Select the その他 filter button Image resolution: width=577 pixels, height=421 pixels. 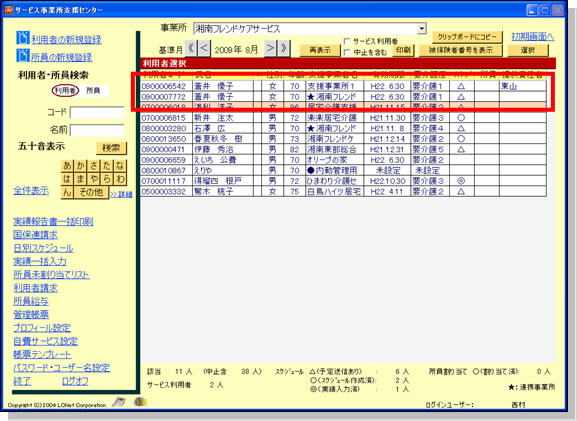pos(91,192)
